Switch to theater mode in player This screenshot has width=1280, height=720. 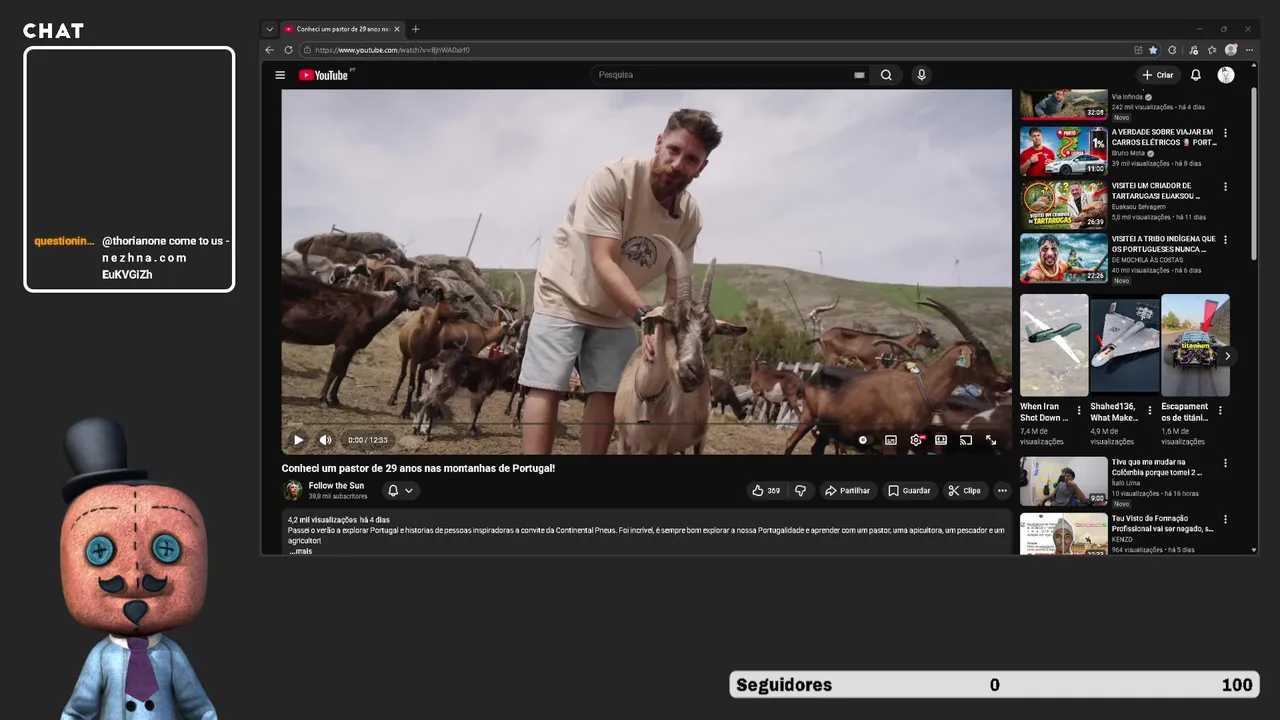coord(941,440)
